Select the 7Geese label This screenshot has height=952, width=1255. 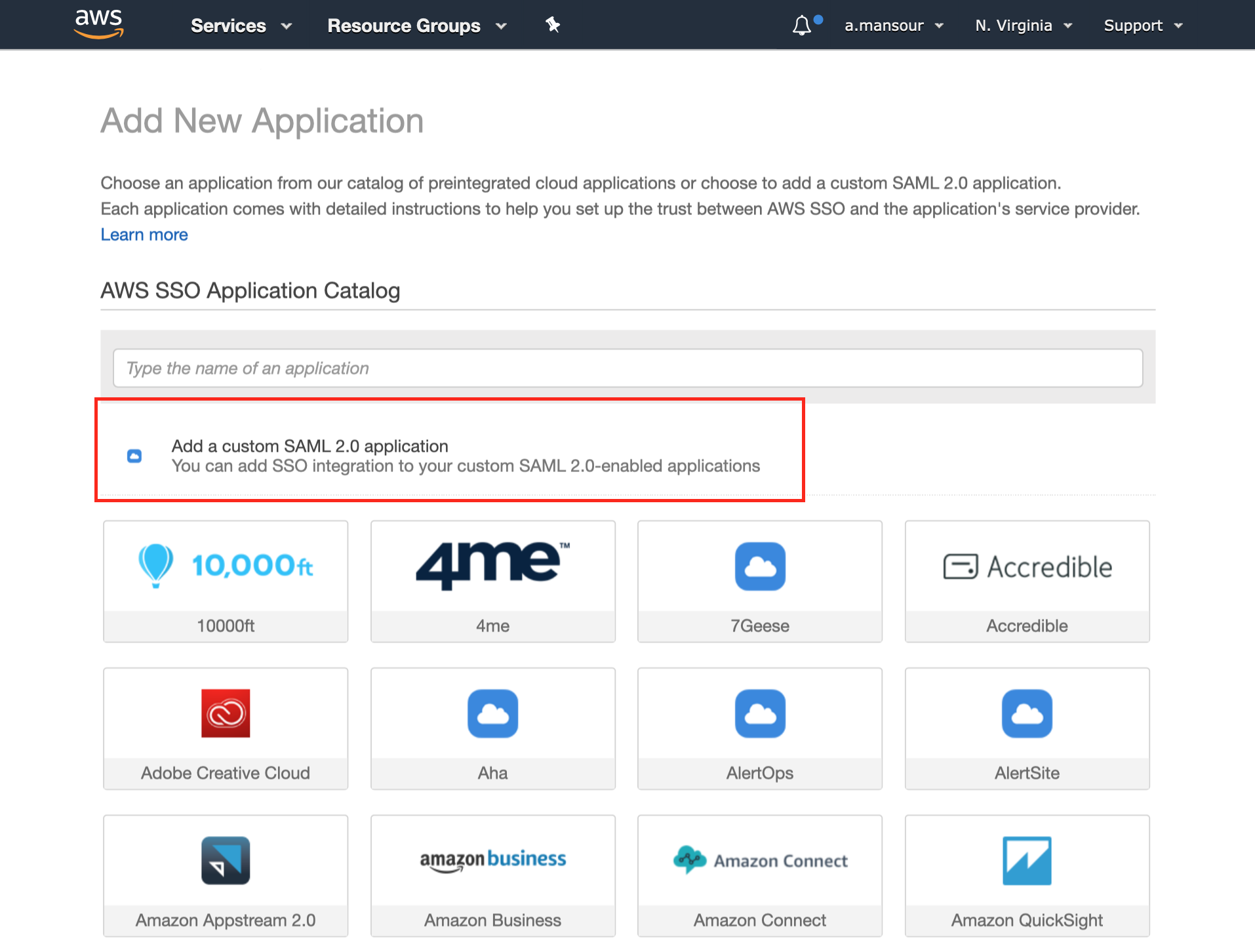pos(760,625)
